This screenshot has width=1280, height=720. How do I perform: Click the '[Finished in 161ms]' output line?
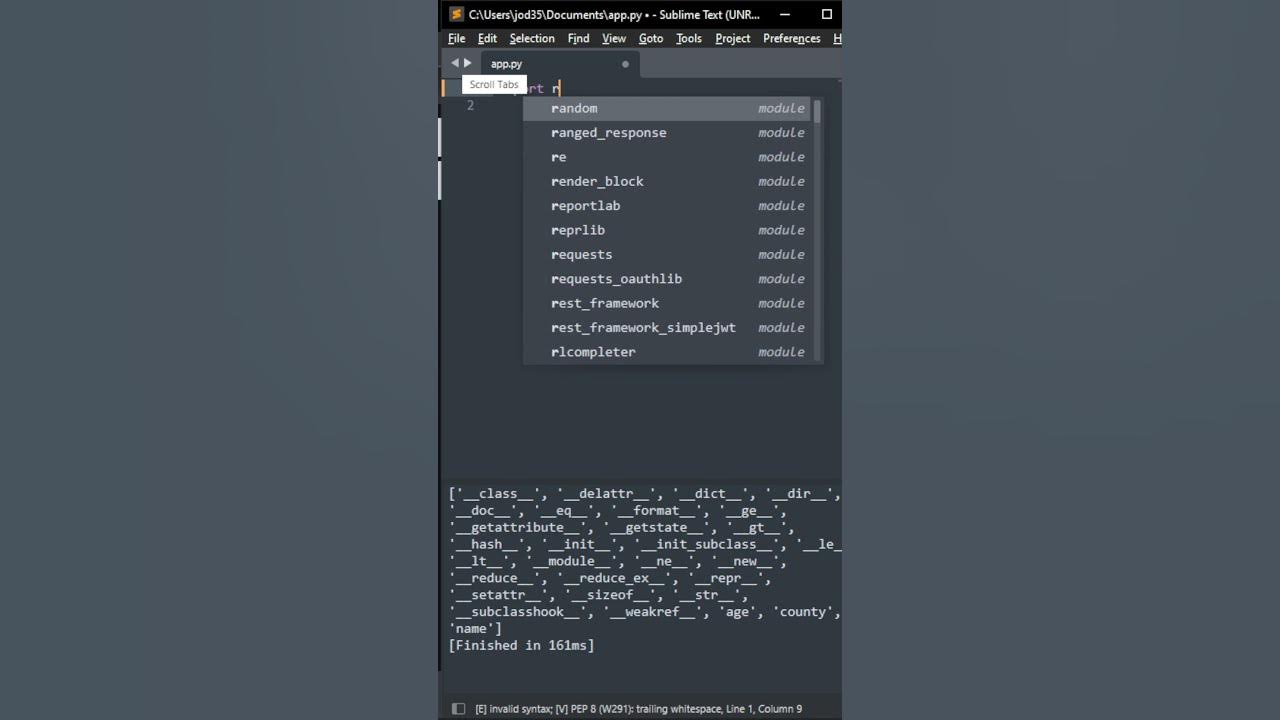pyautogui.click(x=521, y=646)
